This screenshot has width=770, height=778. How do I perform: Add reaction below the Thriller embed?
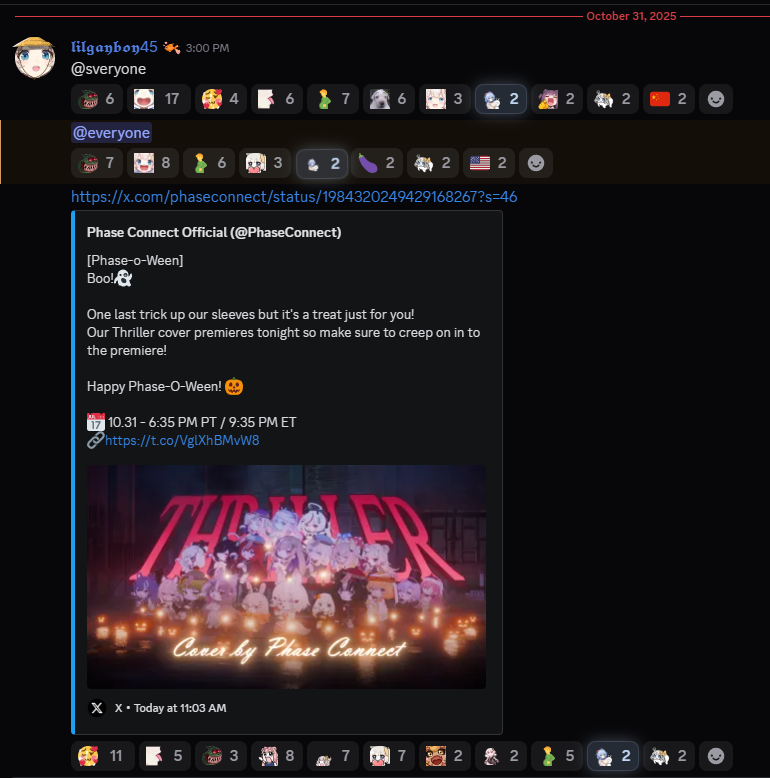point(715,756)
